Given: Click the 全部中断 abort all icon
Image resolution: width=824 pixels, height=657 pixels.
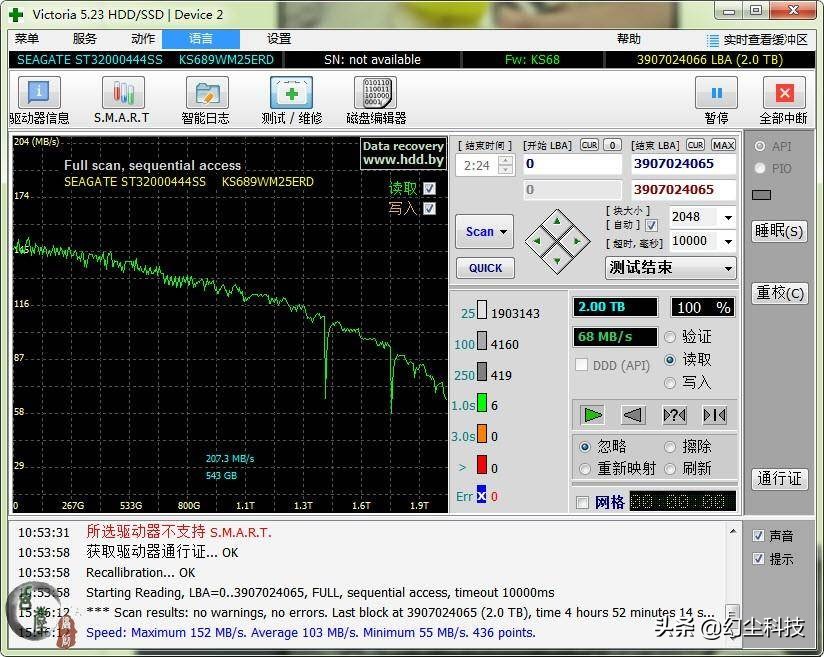Looking at the screenshot, I should click(x=783, y=94).
